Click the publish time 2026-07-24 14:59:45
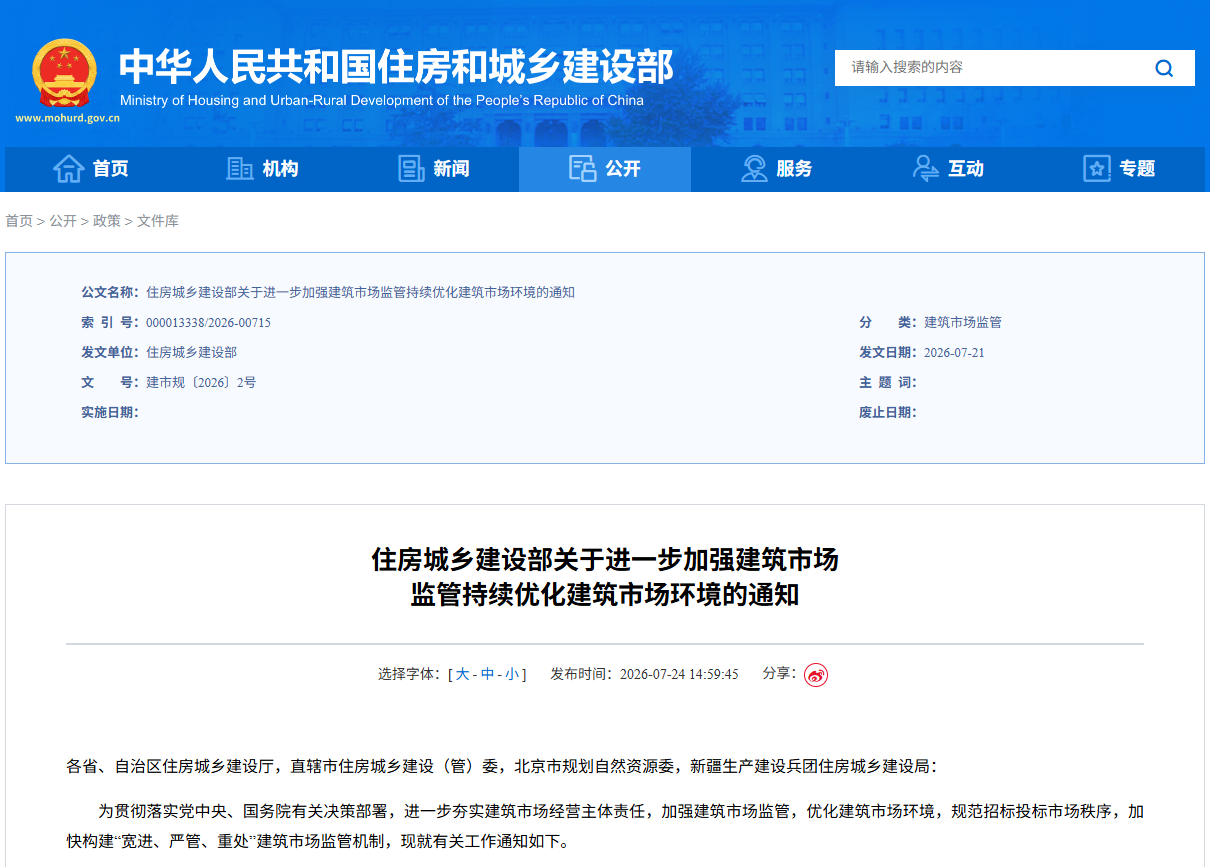Viewport: 1210px width, 867px height. pos(679,675)
